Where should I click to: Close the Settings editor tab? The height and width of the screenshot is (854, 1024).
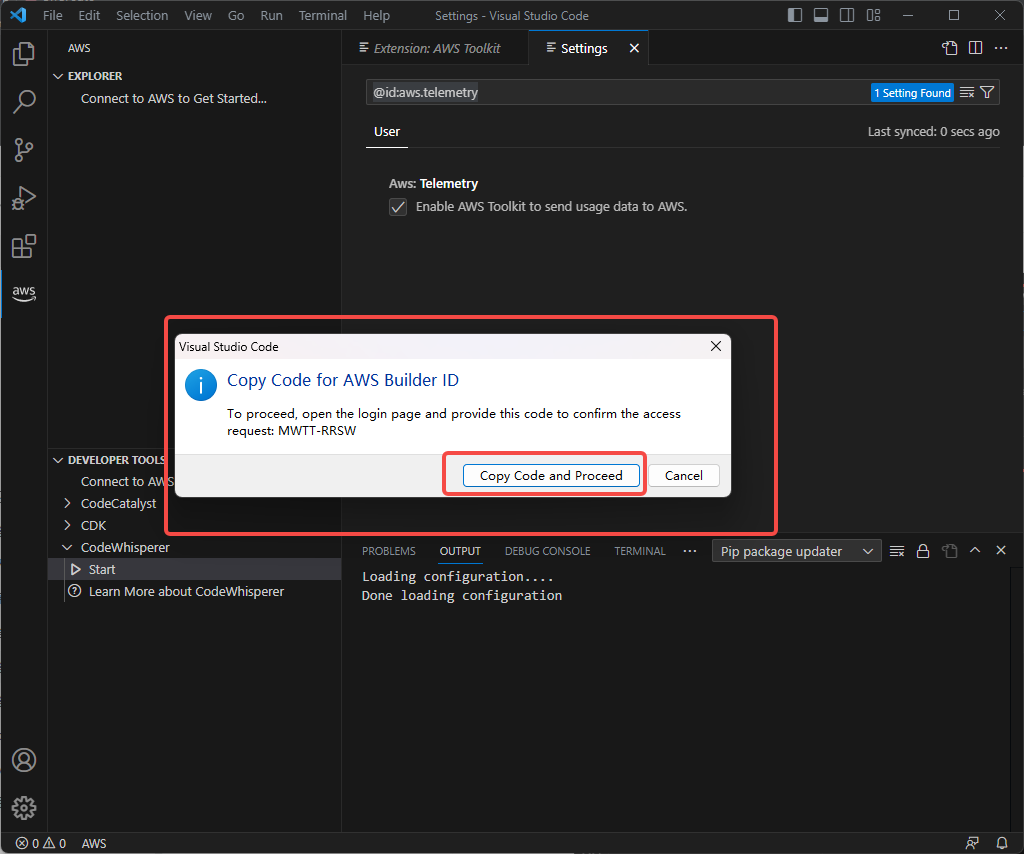pyautogui.click(x=634, y=48)
